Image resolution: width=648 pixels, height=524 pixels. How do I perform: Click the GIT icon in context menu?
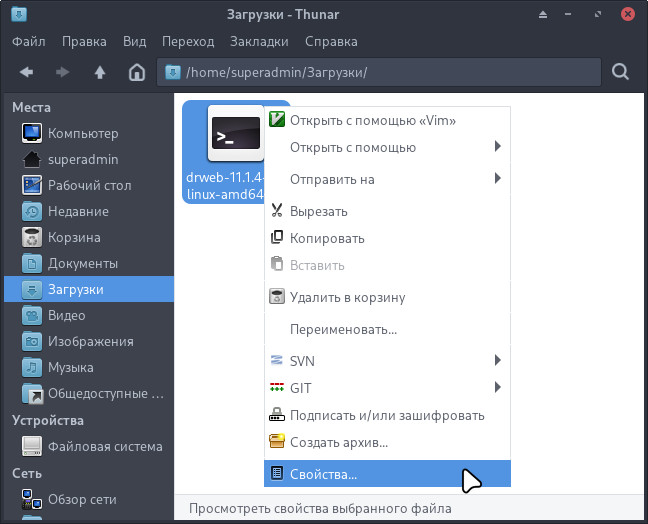(277, 387)
